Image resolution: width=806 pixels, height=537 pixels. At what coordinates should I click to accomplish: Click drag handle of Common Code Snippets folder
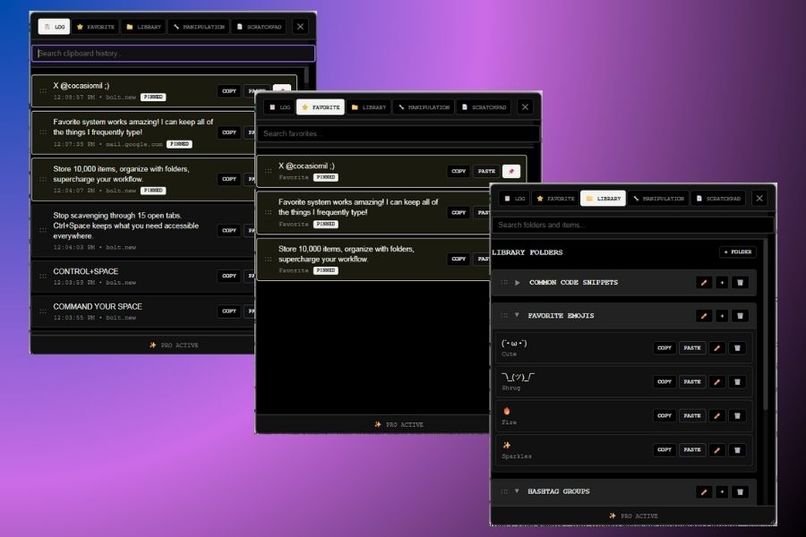pos(504,282)
